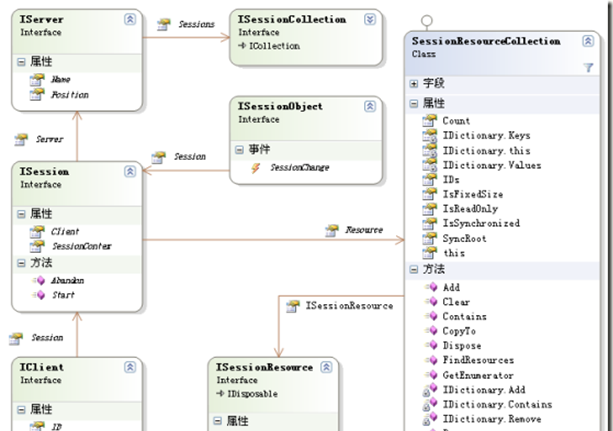Screen dimensions: 613x431
Task: Select the IDictionary.Values property icon
Action: [430, 165]
